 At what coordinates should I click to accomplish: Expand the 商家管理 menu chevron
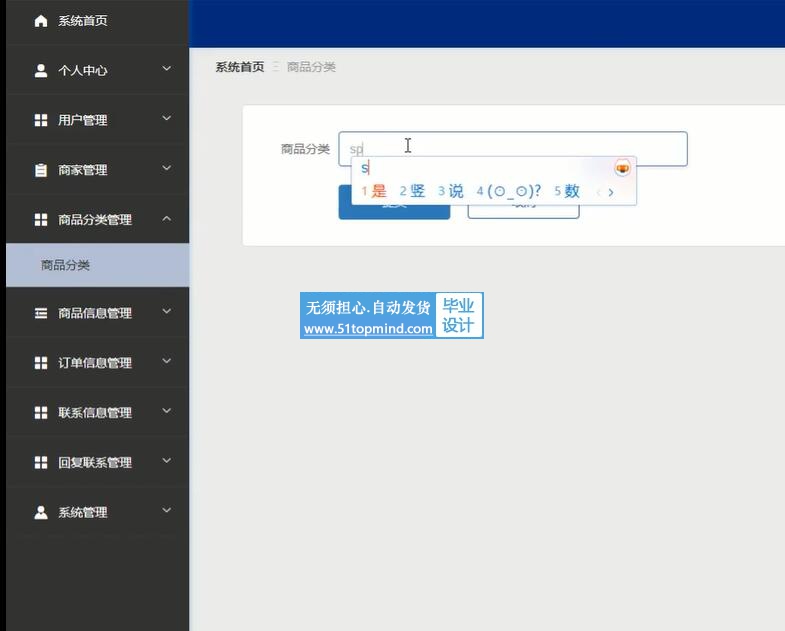pyautogui.click(x=167, y=168)
